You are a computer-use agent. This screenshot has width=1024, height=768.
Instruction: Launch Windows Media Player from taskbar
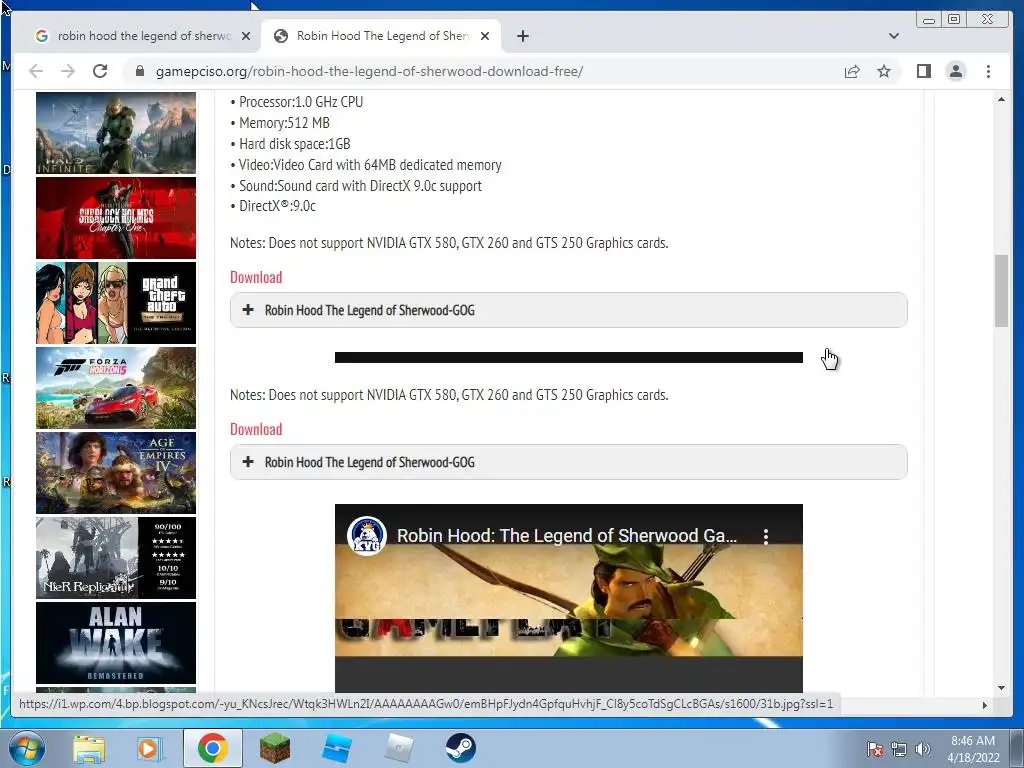[x=150, y=748]
